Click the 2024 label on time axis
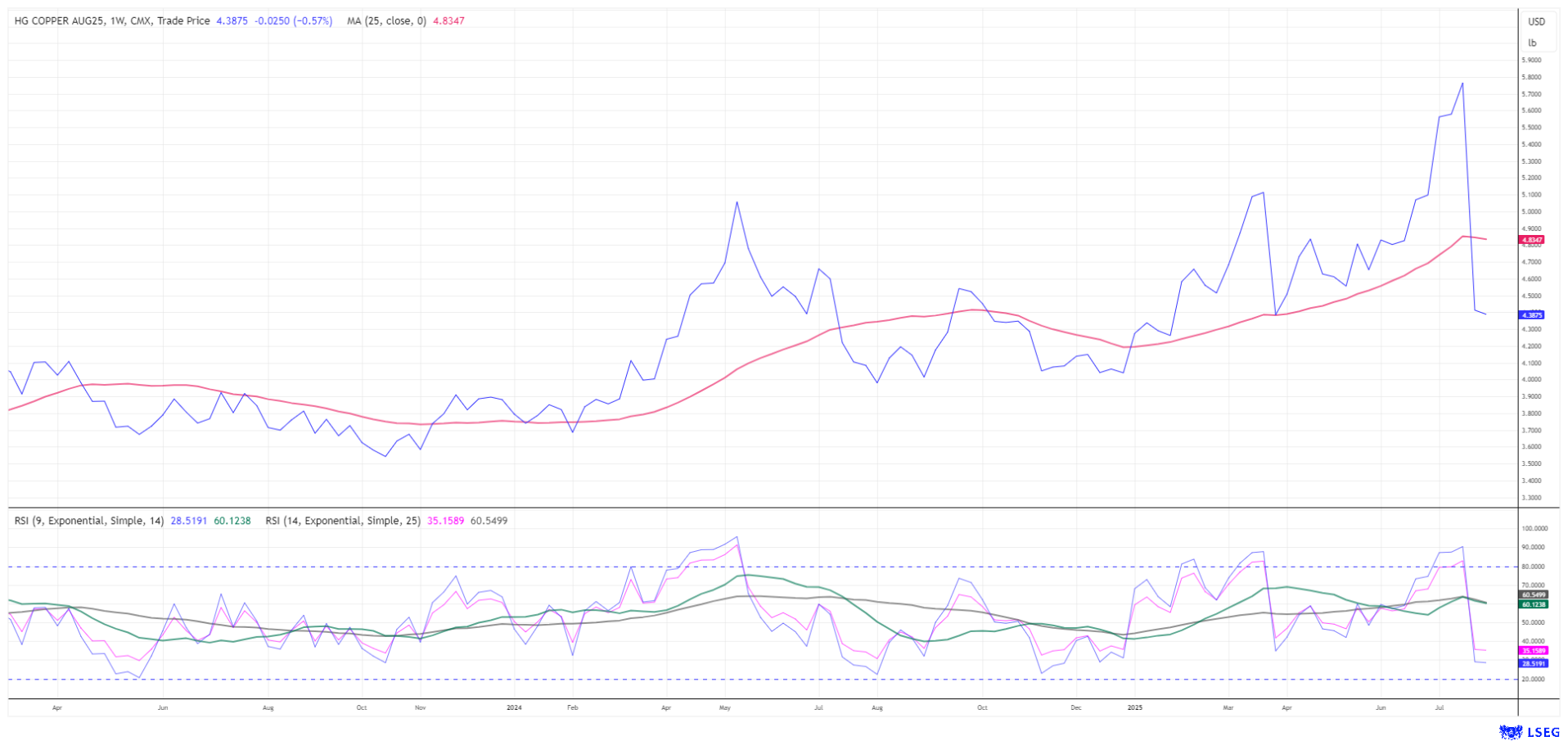 (514, 707)
